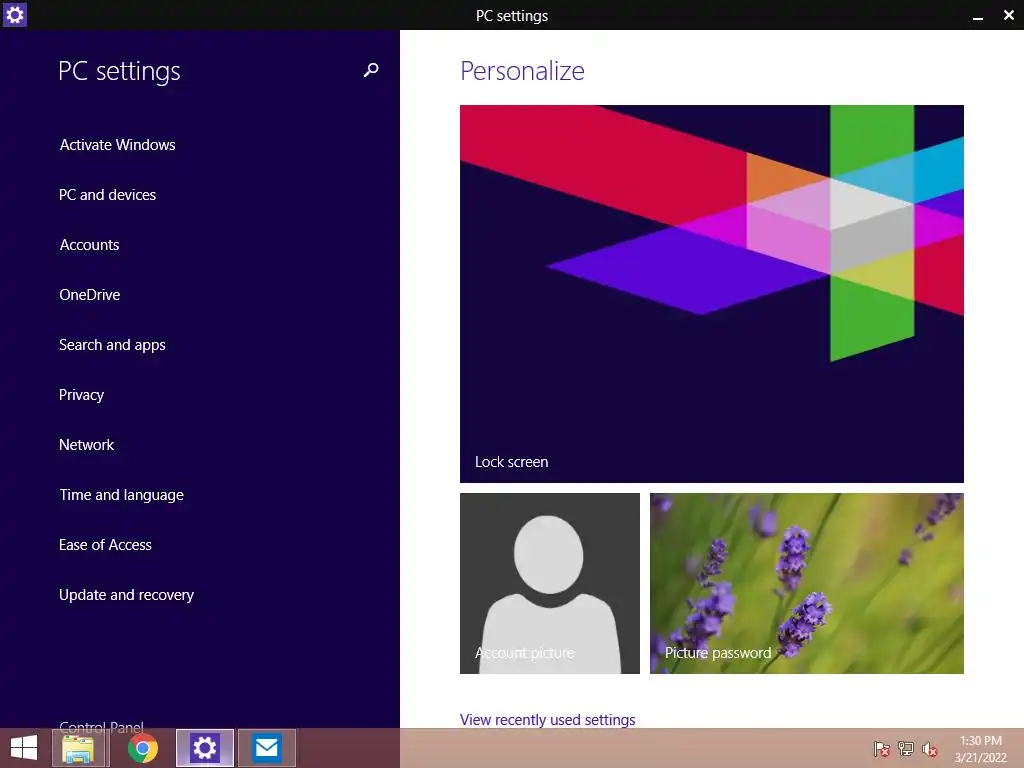Open Activate Windows settings
Image resolution: width=1024 pixels, height=768 pixels.
pyautogui.click(x=118, y=144)
